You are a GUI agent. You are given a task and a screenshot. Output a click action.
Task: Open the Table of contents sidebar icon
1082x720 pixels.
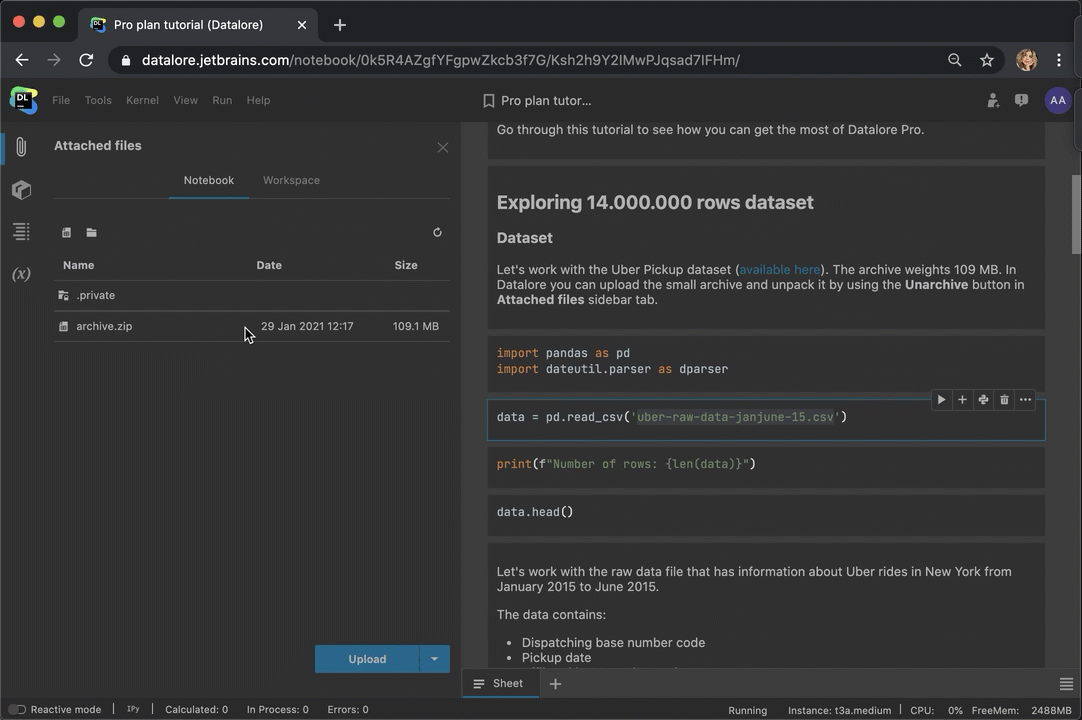[21, 231]
